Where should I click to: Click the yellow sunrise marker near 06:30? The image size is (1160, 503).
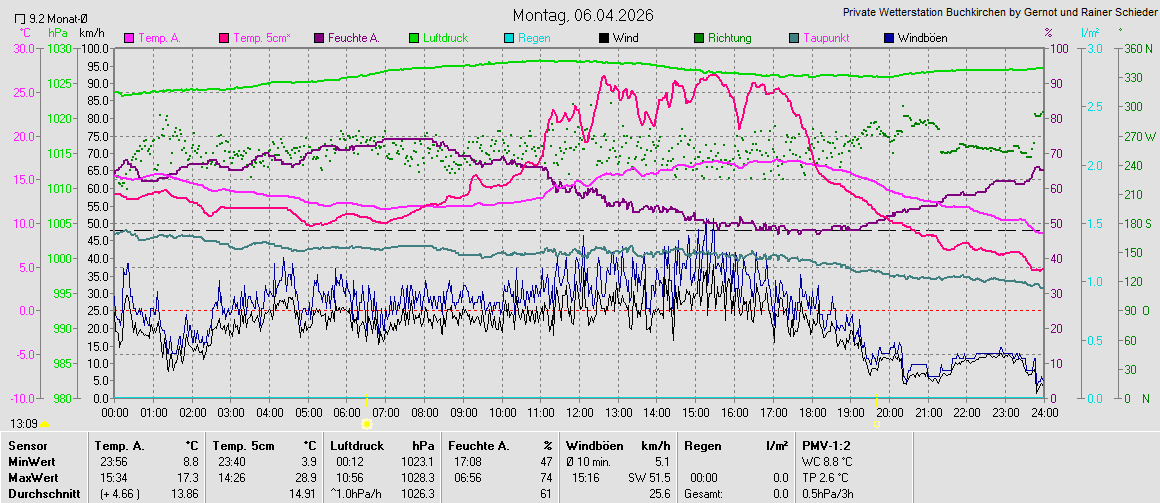367,424
